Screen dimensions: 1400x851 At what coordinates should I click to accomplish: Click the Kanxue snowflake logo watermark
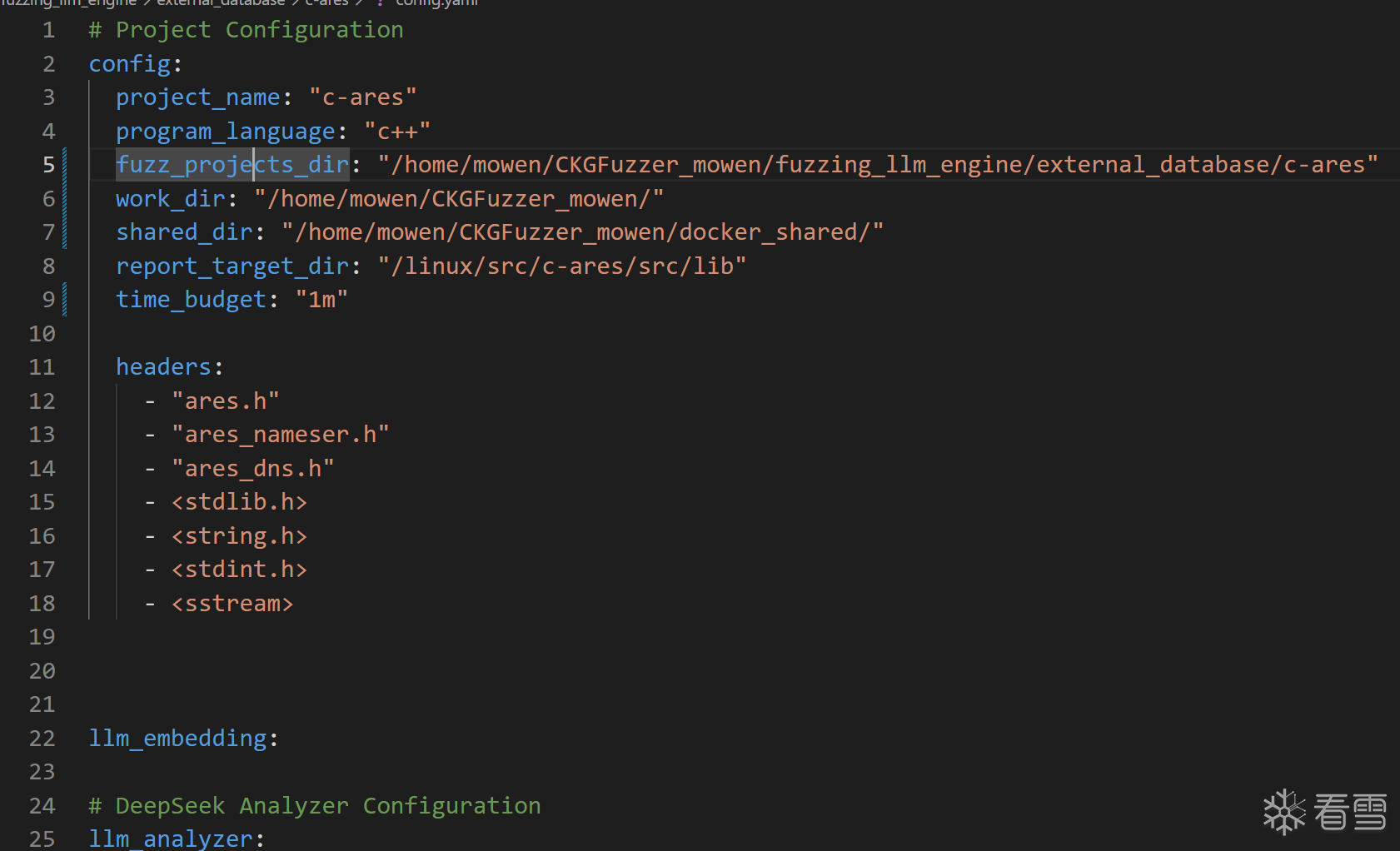[x=1284, y=811]
